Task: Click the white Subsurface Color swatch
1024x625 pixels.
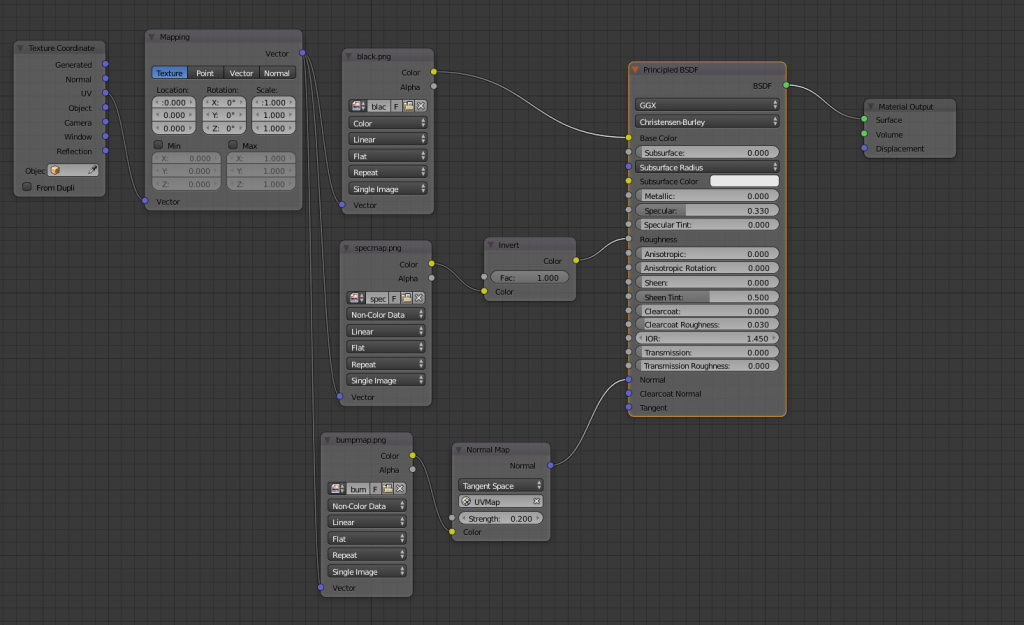Action: pos(744,181)
